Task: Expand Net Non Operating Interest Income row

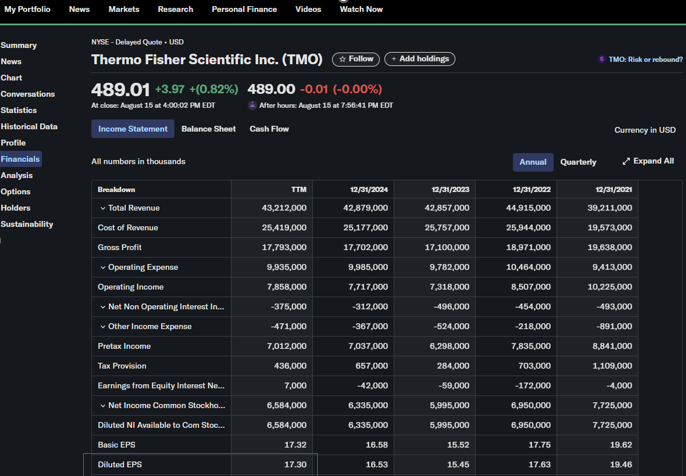Action: pyautogui.click(x=103, y=307)
